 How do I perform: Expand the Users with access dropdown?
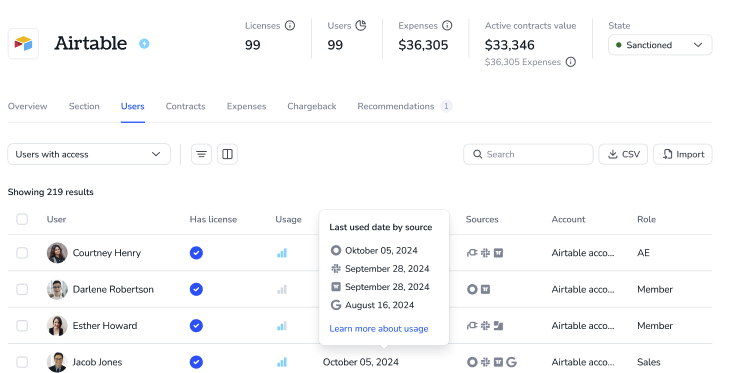point(89,154)
